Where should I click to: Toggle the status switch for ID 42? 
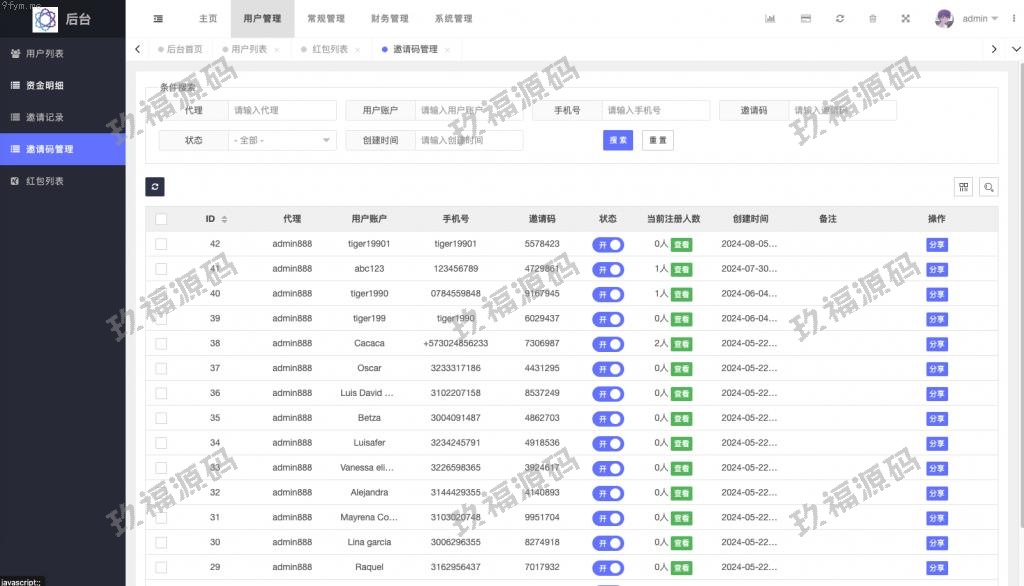(608, 244)
